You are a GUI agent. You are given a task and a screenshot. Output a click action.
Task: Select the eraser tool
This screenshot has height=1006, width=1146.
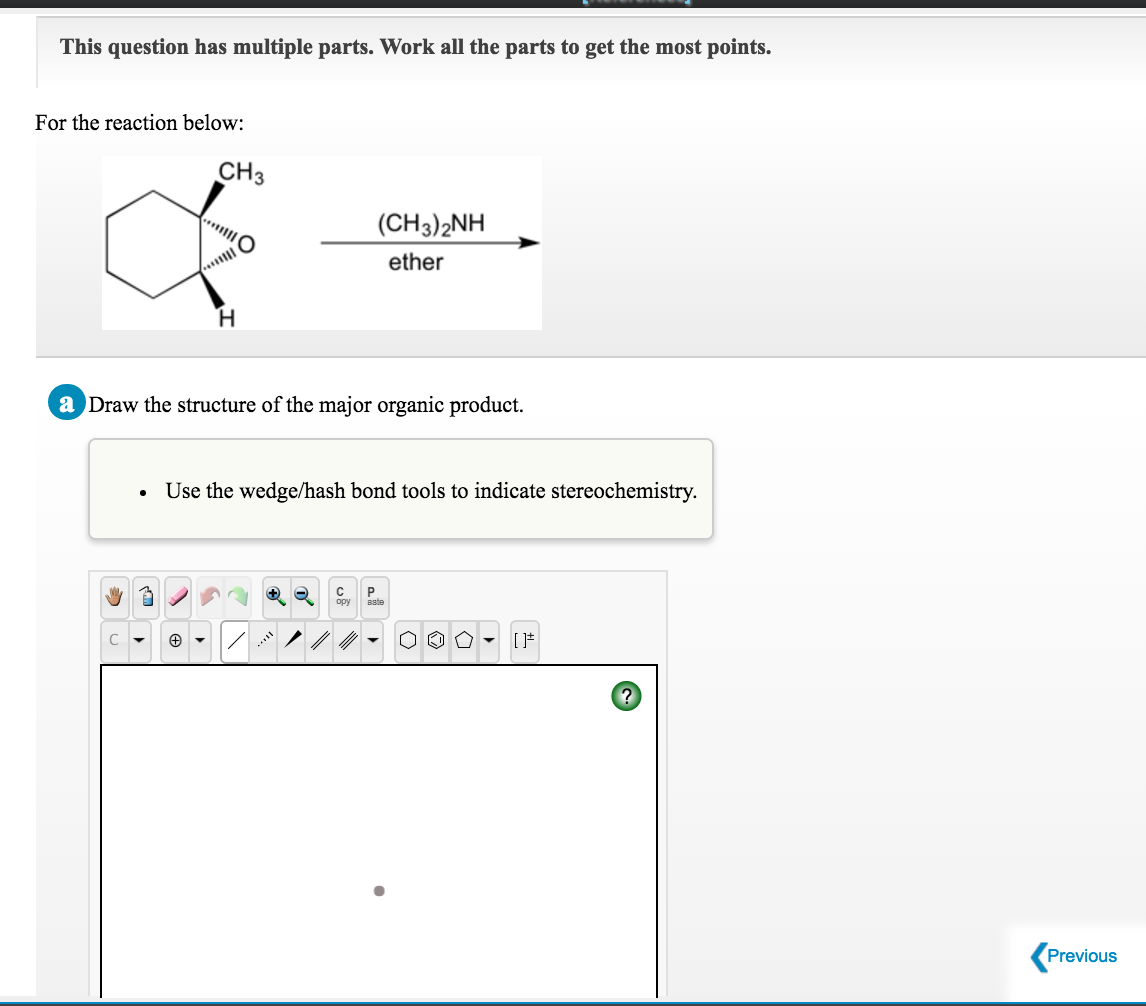(x=177, y=597)
